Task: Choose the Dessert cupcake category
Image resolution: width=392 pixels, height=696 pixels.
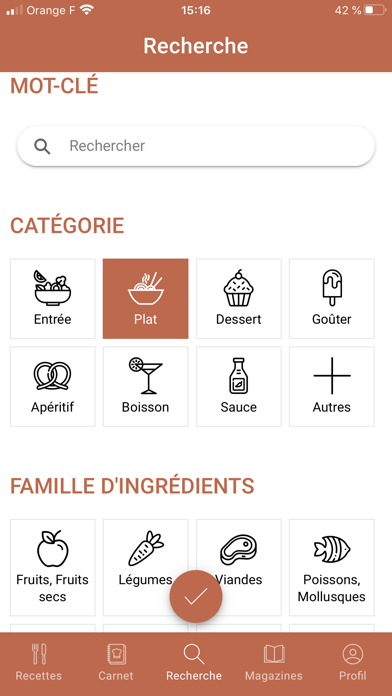Action: tap(239, 299)
